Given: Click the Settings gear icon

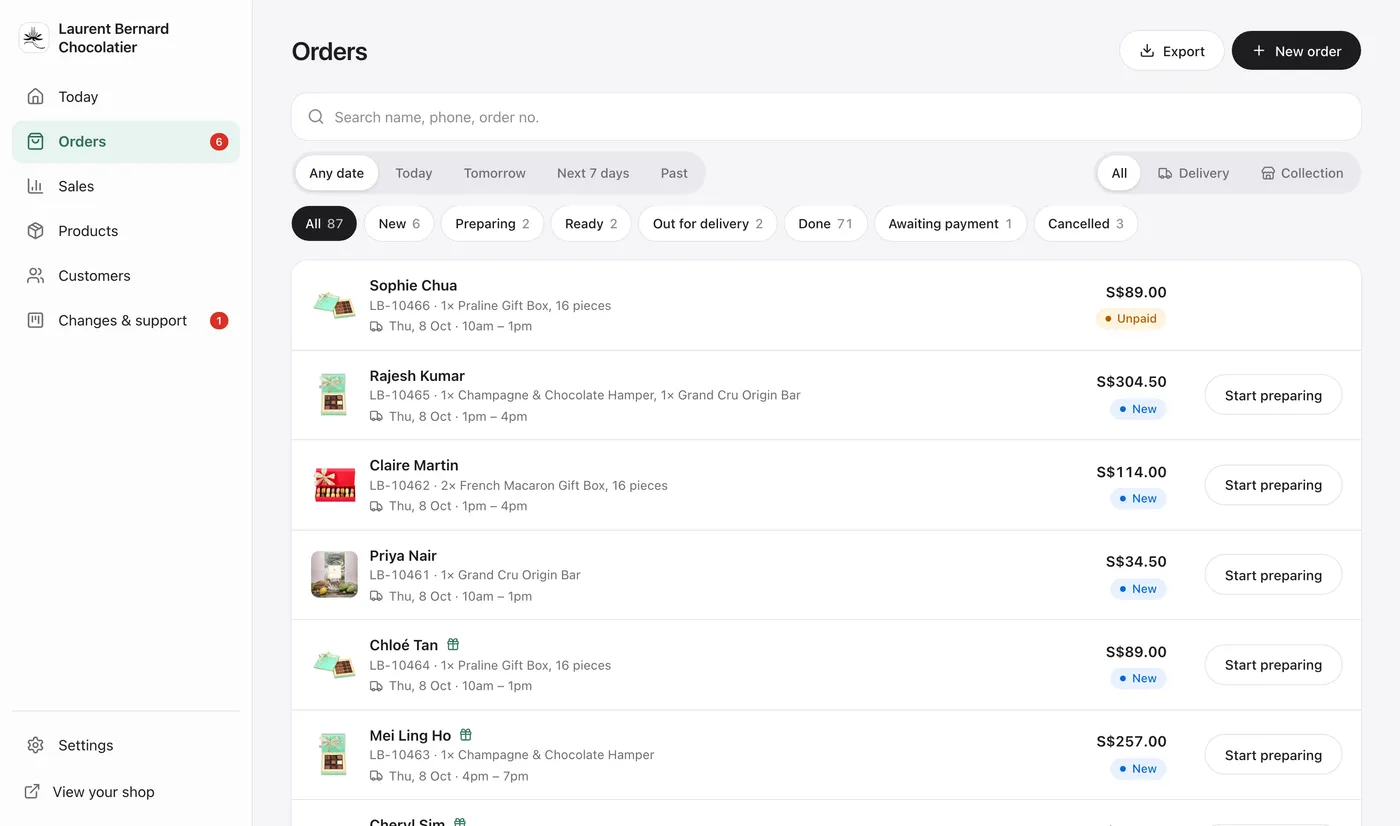Looking at the screenshot, I should coord(35,745).
